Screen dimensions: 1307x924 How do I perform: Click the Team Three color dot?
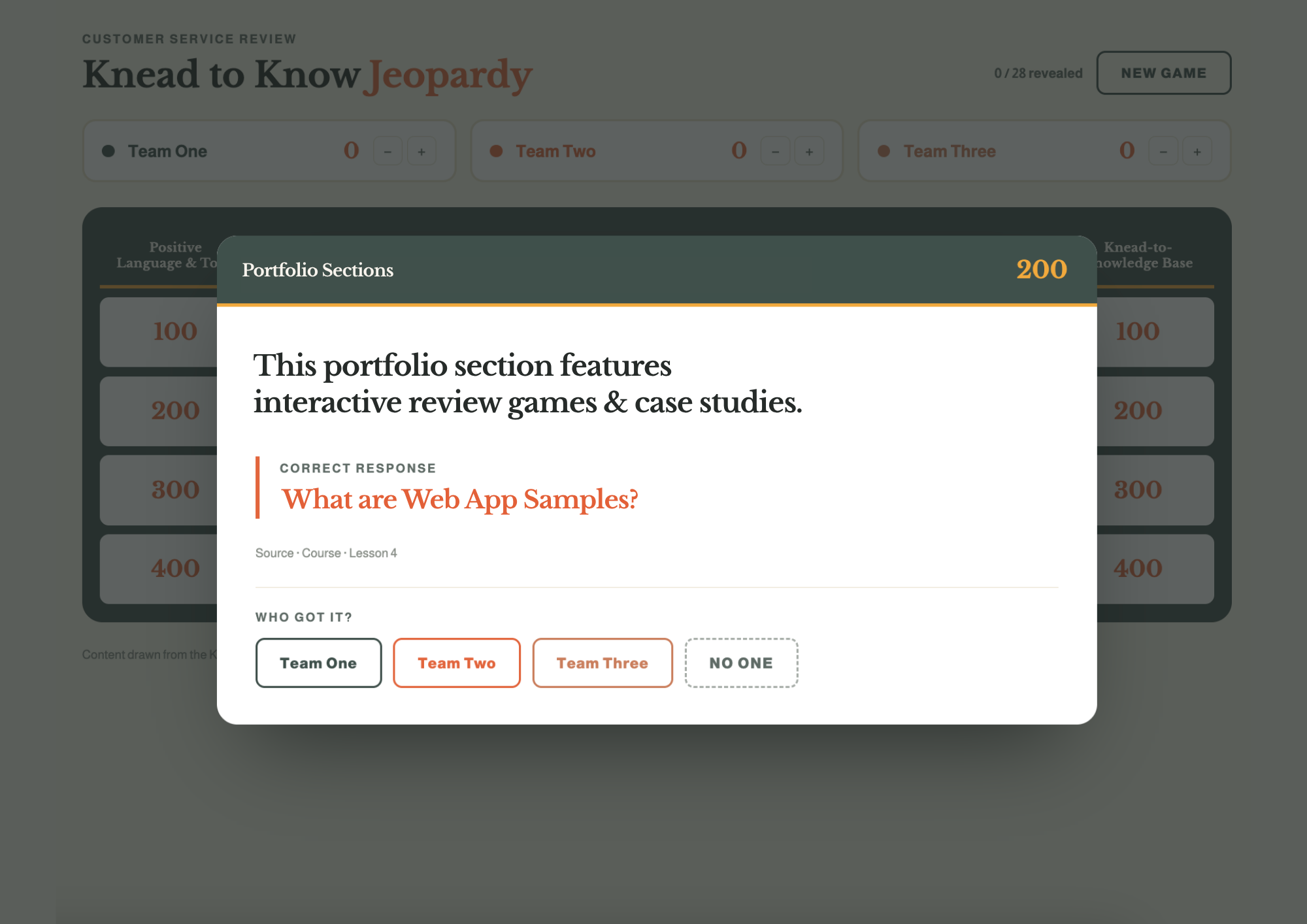pyautogui.click(x=884, y=151)
